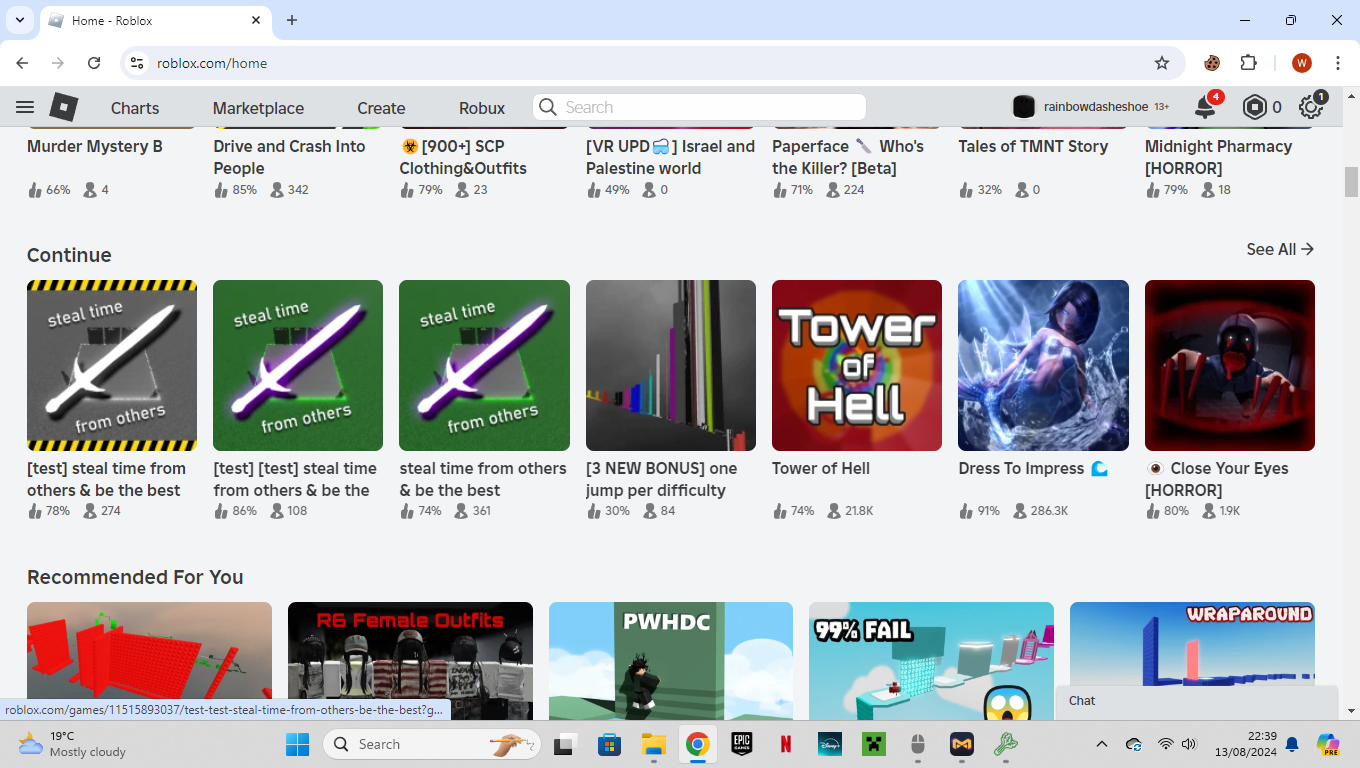Open a new browser tab
This screenshot has width=1360, height=768.
click(x=292, y=20)
